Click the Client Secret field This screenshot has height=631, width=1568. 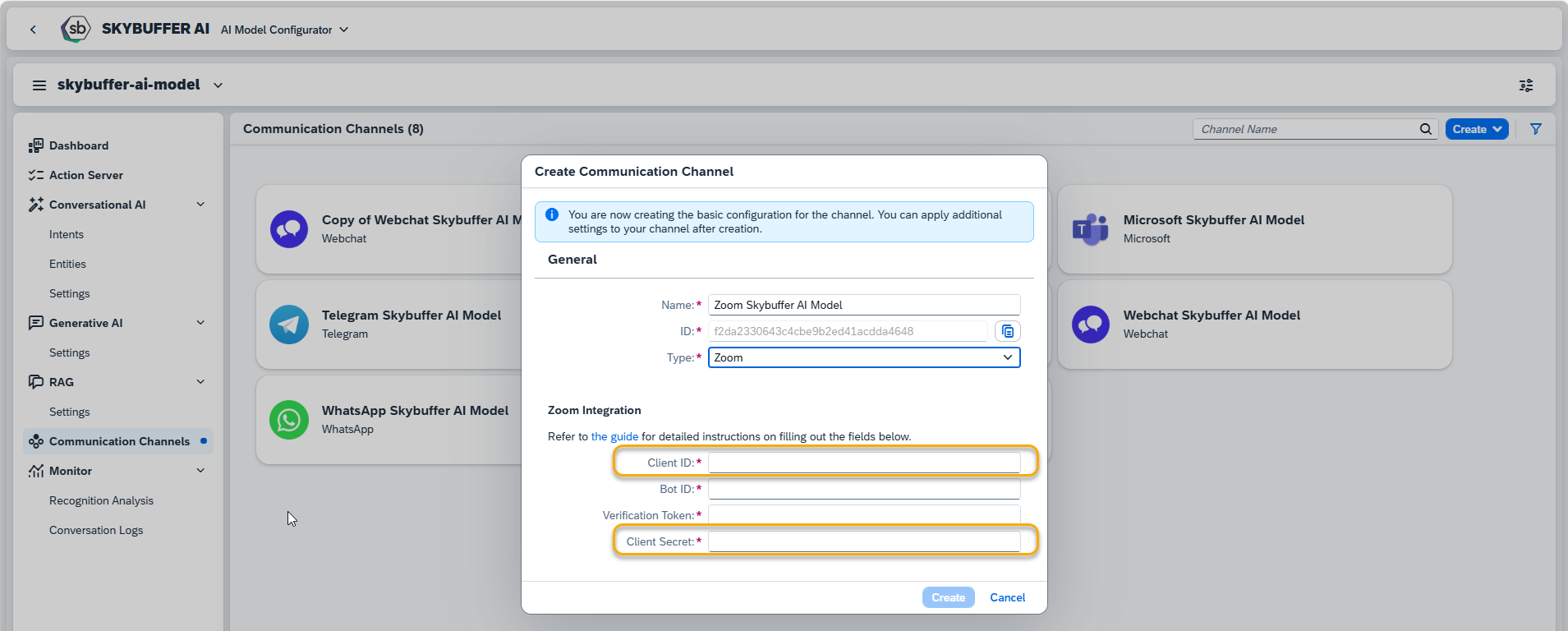864,541
